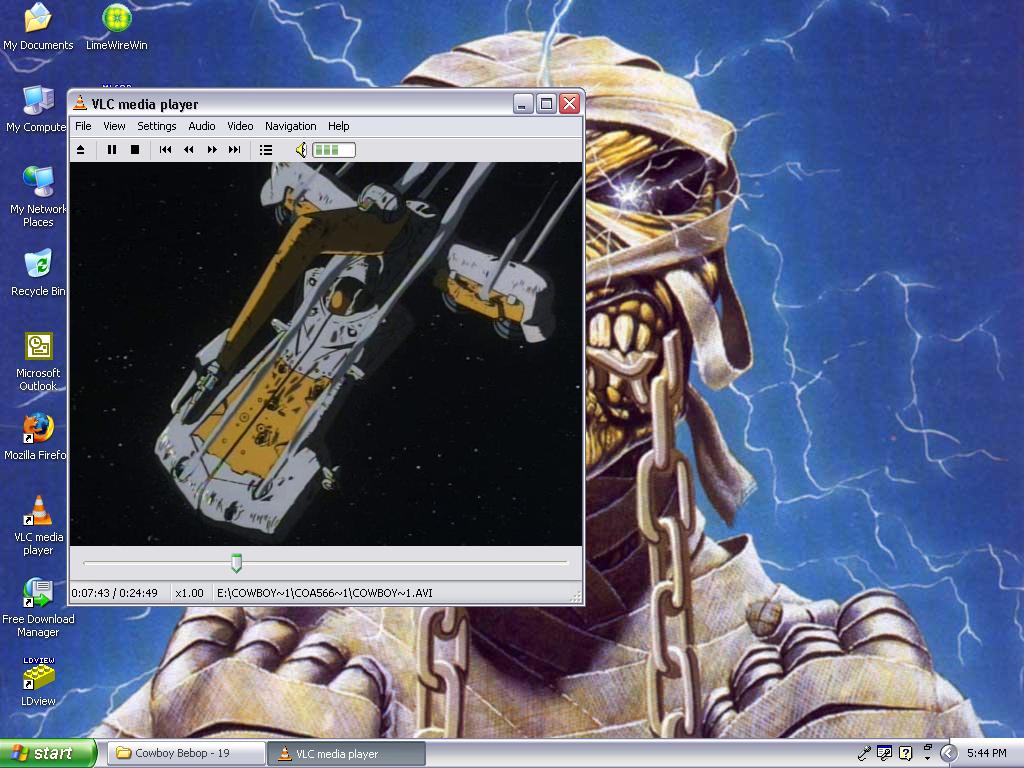Image resolution: width=1024 pixels, height=768 pixels.
Task: Click the VLC window resize grip corner
Action: coord(576,596)
